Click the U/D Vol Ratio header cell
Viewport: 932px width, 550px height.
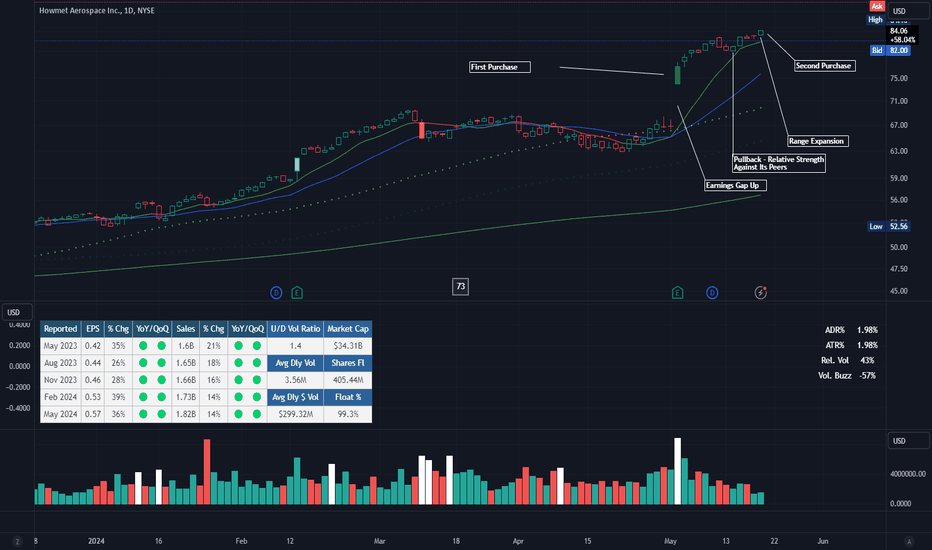click(x=295, y=329)
